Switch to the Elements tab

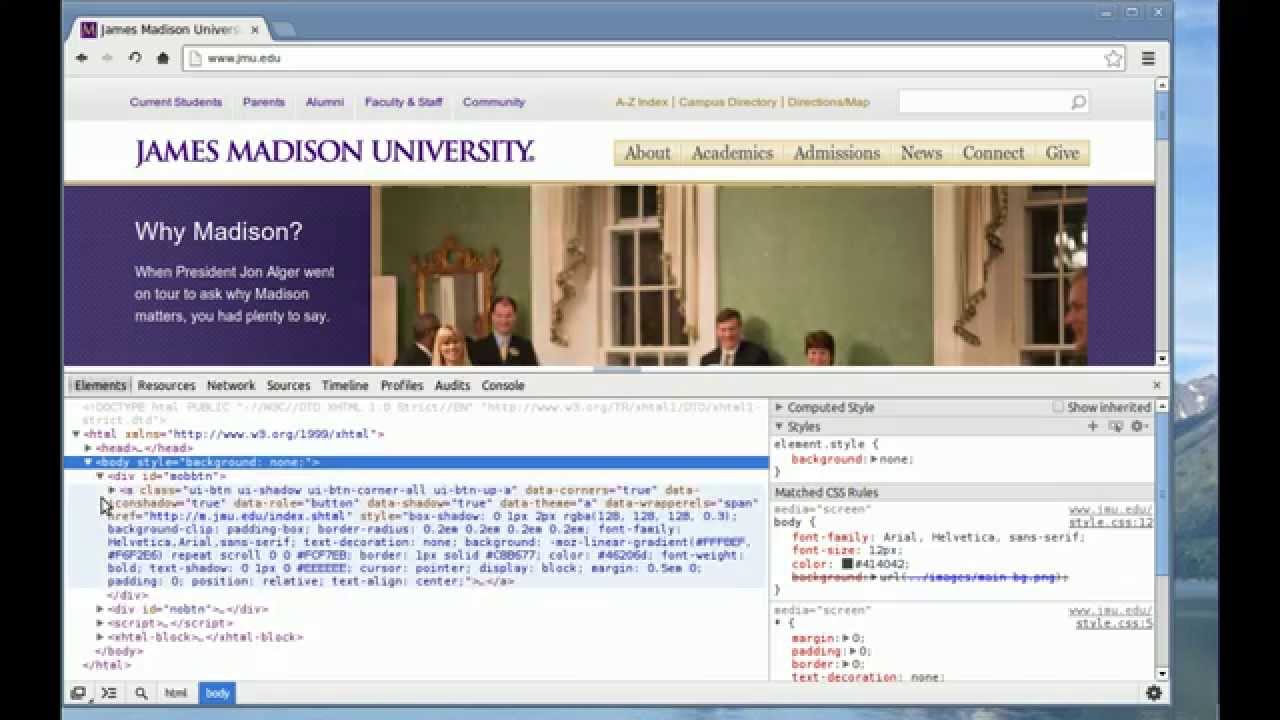[x=100, y=385]
